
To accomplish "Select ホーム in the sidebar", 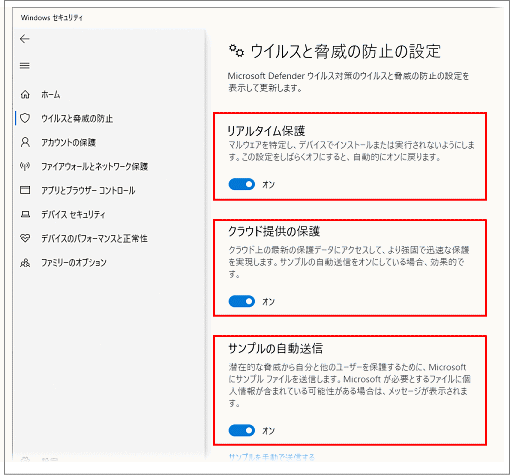I will [x=51, y=95].
